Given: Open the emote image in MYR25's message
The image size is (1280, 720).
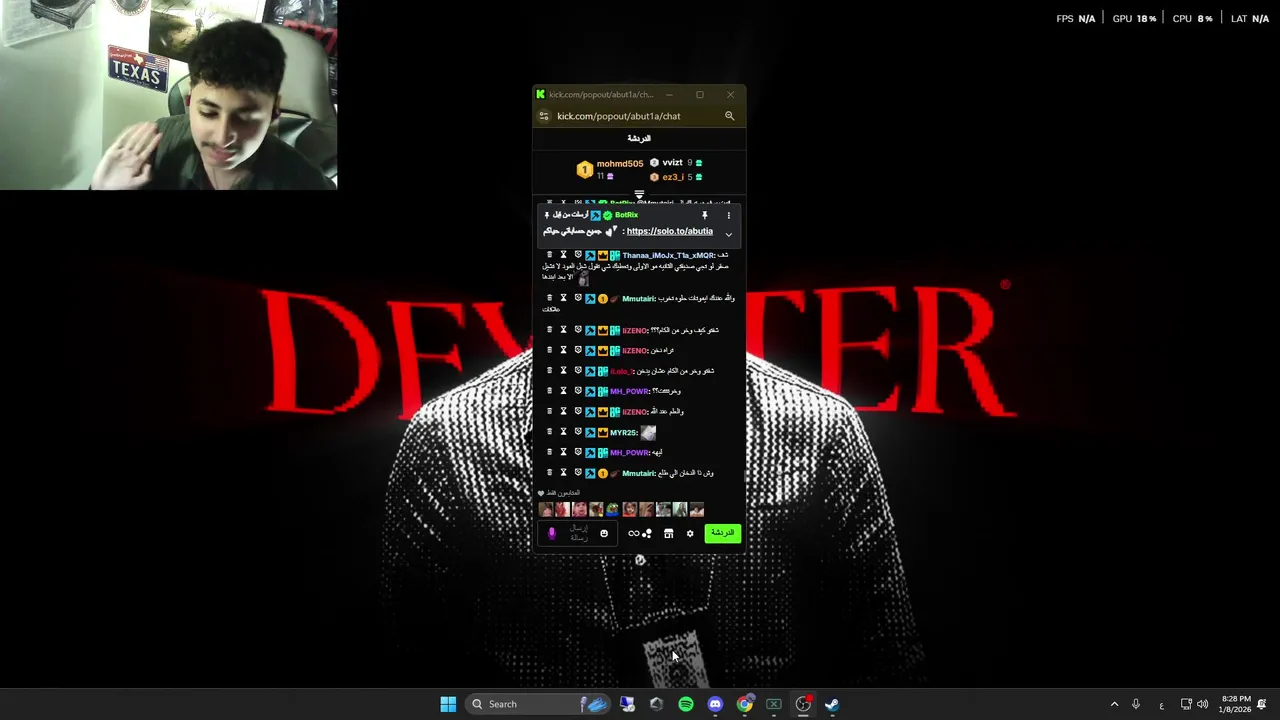Looking at the screenshot, I should pos(648,432).
